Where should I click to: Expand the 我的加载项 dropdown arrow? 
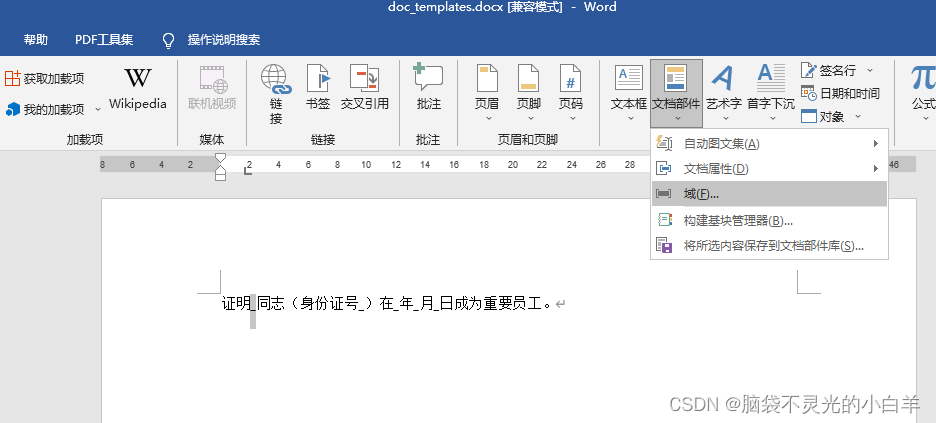pos(98,110)
